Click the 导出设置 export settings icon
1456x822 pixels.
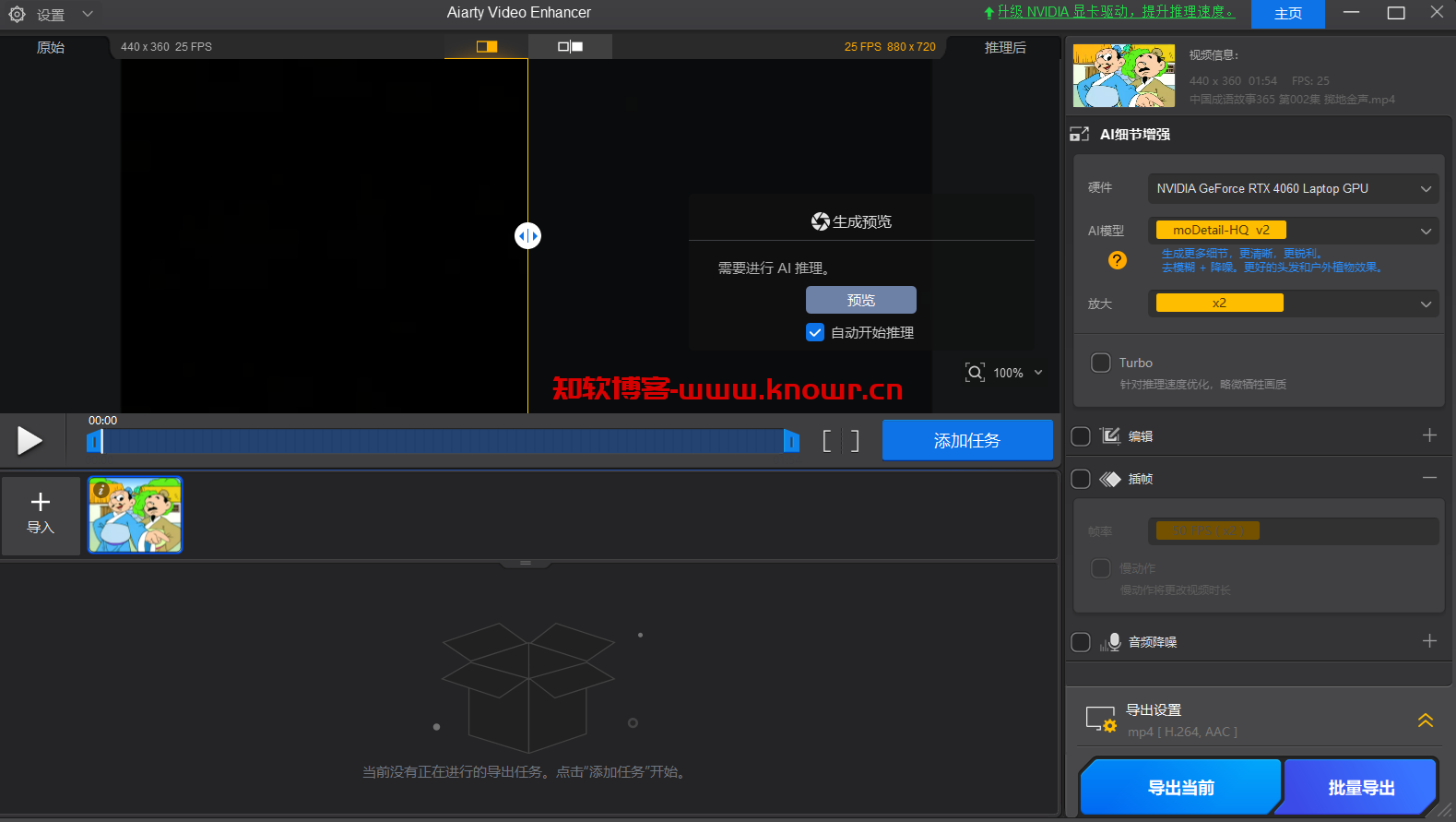click(x=1101, y=720)
